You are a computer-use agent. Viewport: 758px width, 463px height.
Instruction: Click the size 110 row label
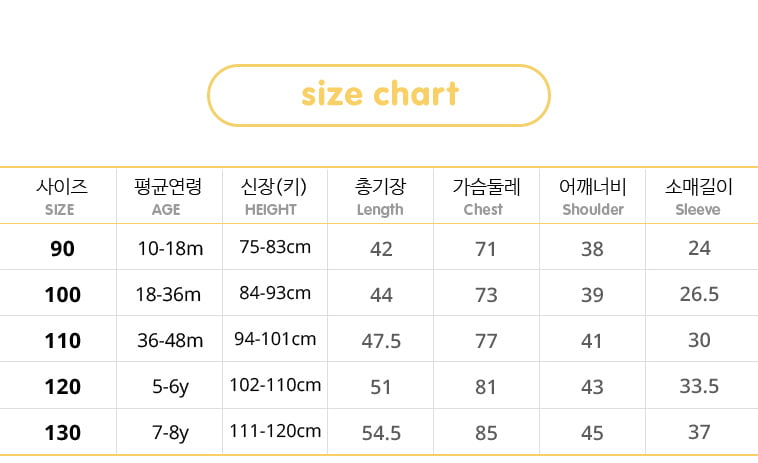pyautogui.click(x=62, y=341)
